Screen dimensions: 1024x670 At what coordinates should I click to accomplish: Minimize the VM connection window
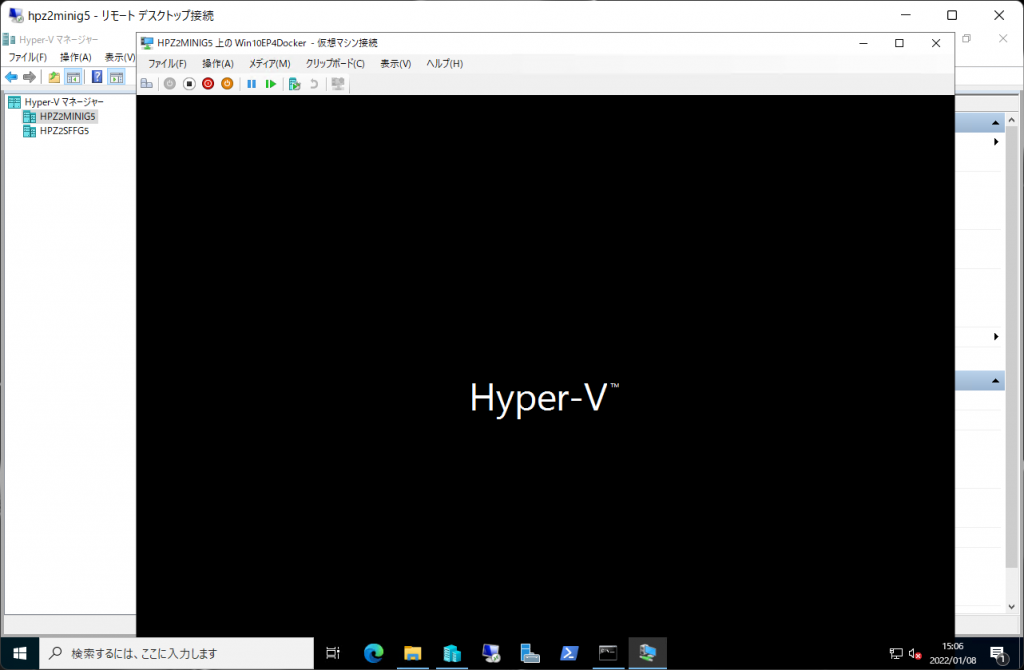click(x=863, y=43)
